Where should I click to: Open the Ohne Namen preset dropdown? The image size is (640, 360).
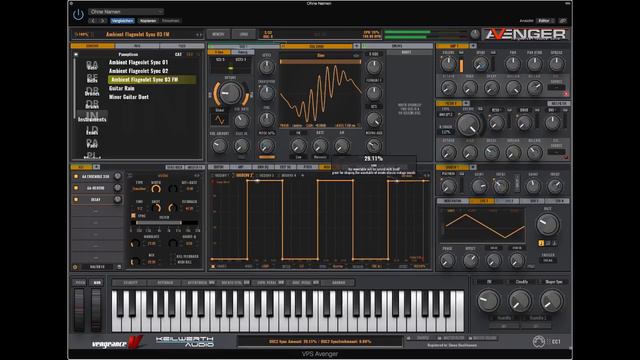click(x=127, y=11)
